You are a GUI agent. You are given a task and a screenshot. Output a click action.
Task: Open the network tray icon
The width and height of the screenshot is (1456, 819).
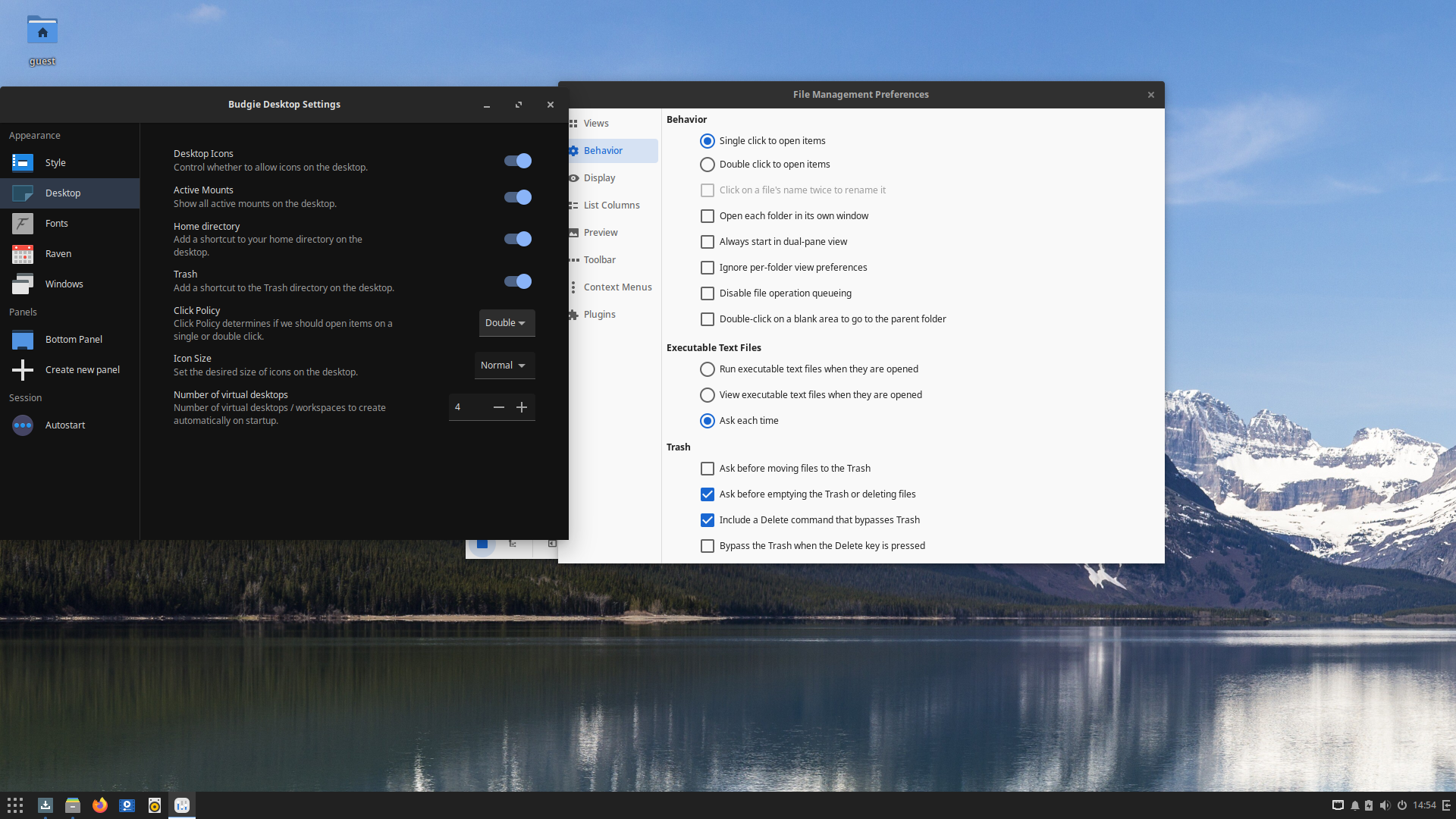[1338, 805]
